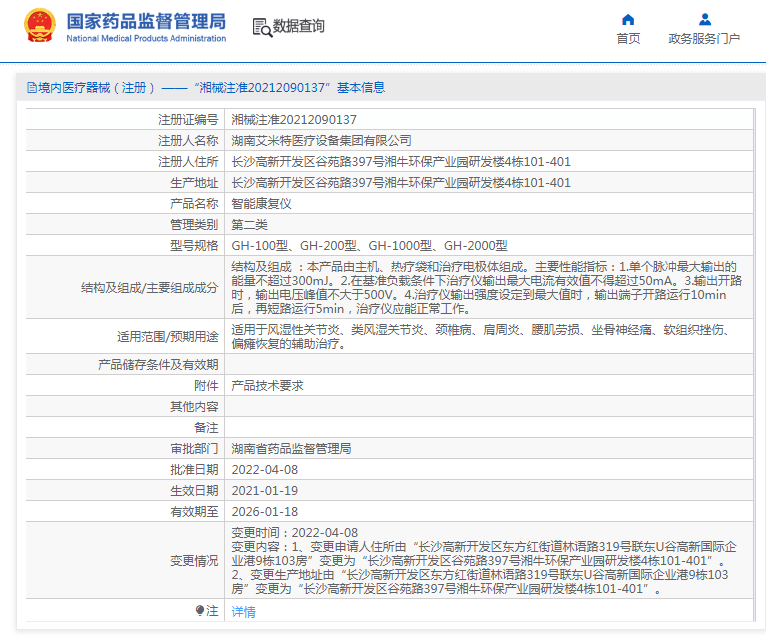
Task: Click the label 注册人名称
Action: (188, 141)
